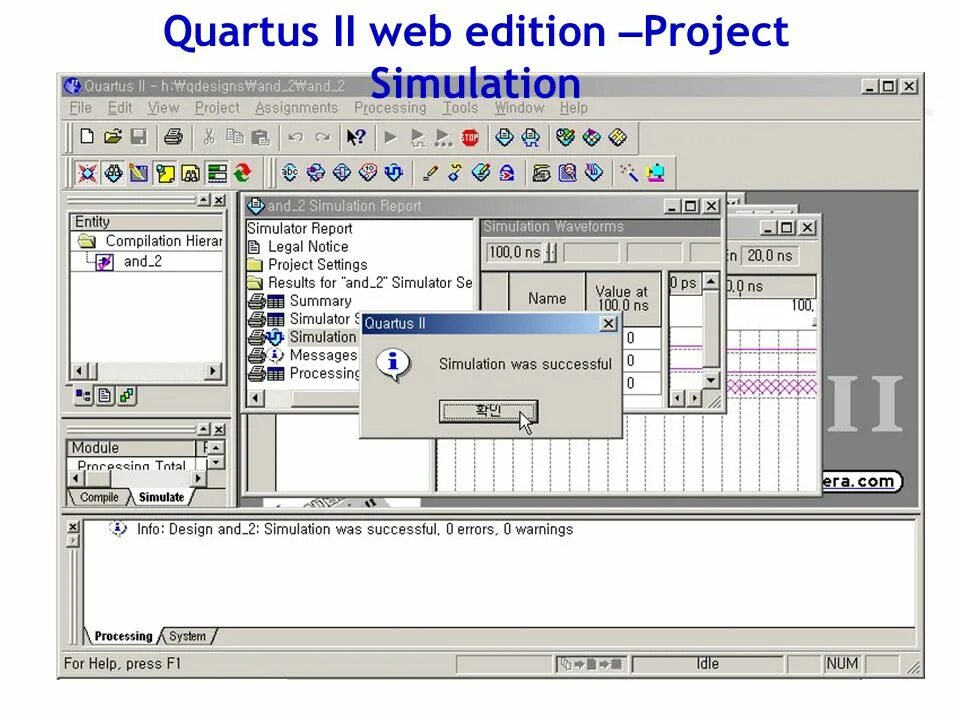This screenshot has width=960, height=720.
Task: Select the Processing messages tab
Action: (123, 636)
